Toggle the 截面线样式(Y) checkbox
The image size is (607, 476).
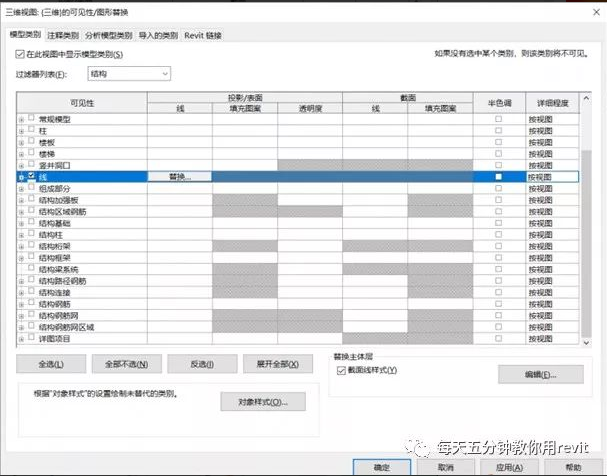click(341, 371)
